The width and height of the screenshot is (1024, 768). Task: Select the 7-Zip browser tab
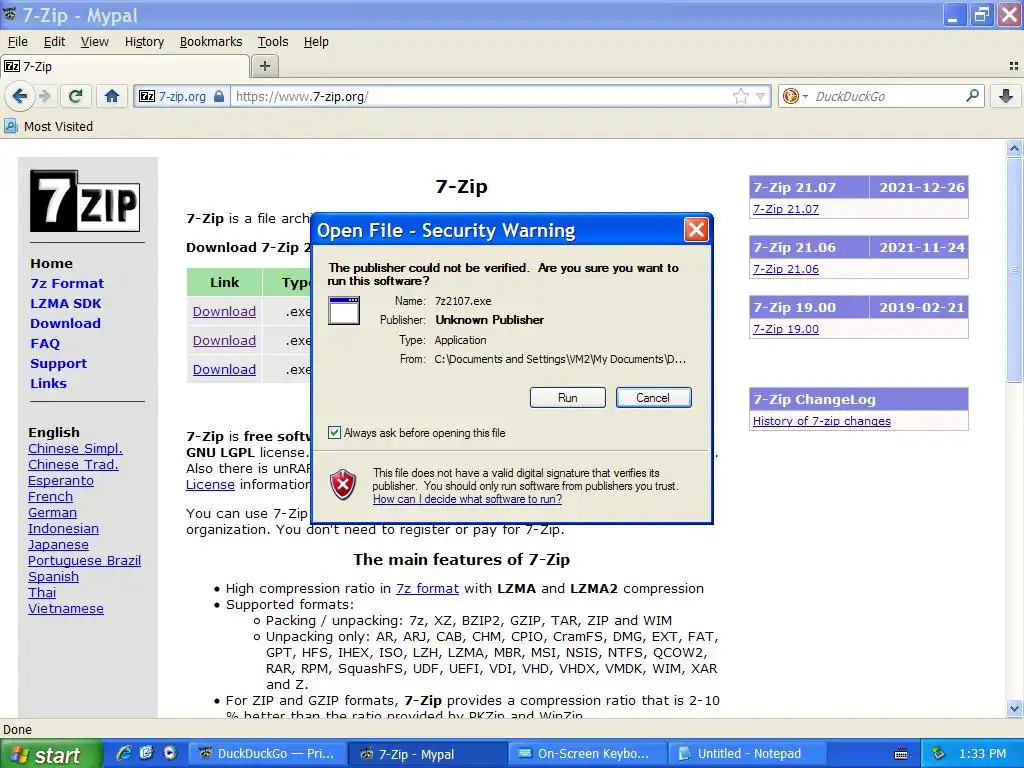click(x=124, y=67)
